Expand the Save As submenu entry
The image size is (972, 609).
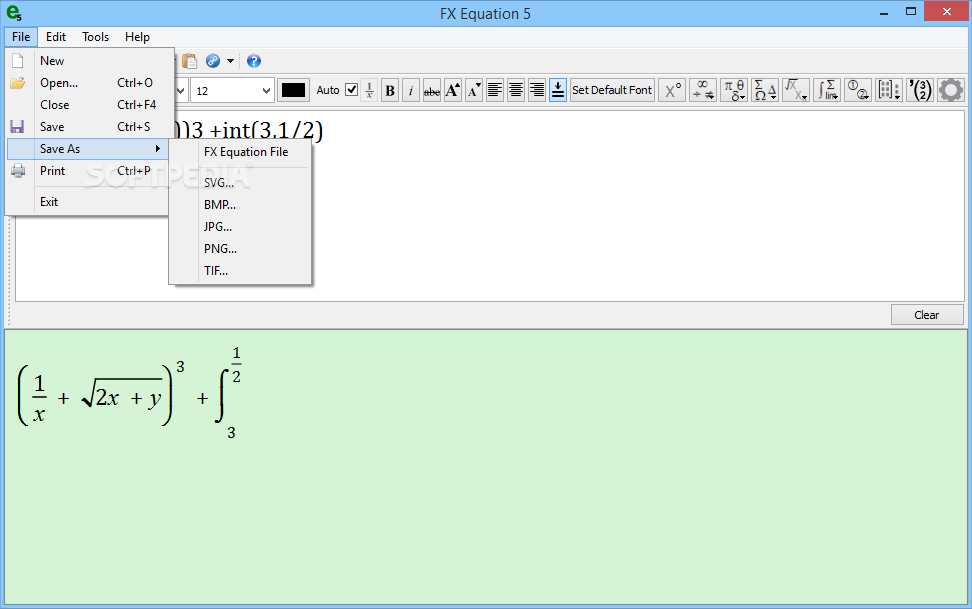(87, 149)
